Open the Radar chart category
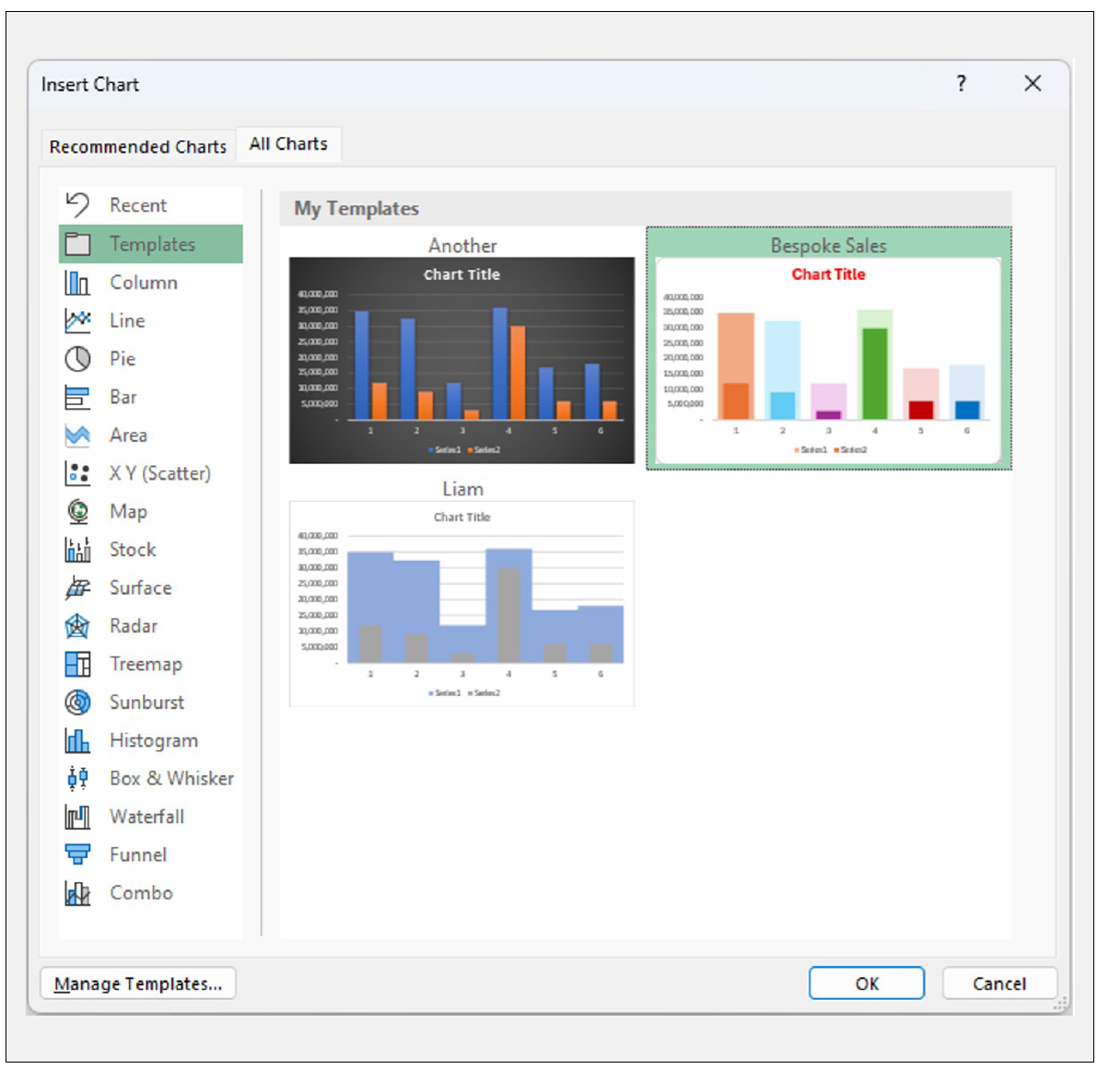The width and height of the screenshot is (1097, 1092). [x=78, y=625]
